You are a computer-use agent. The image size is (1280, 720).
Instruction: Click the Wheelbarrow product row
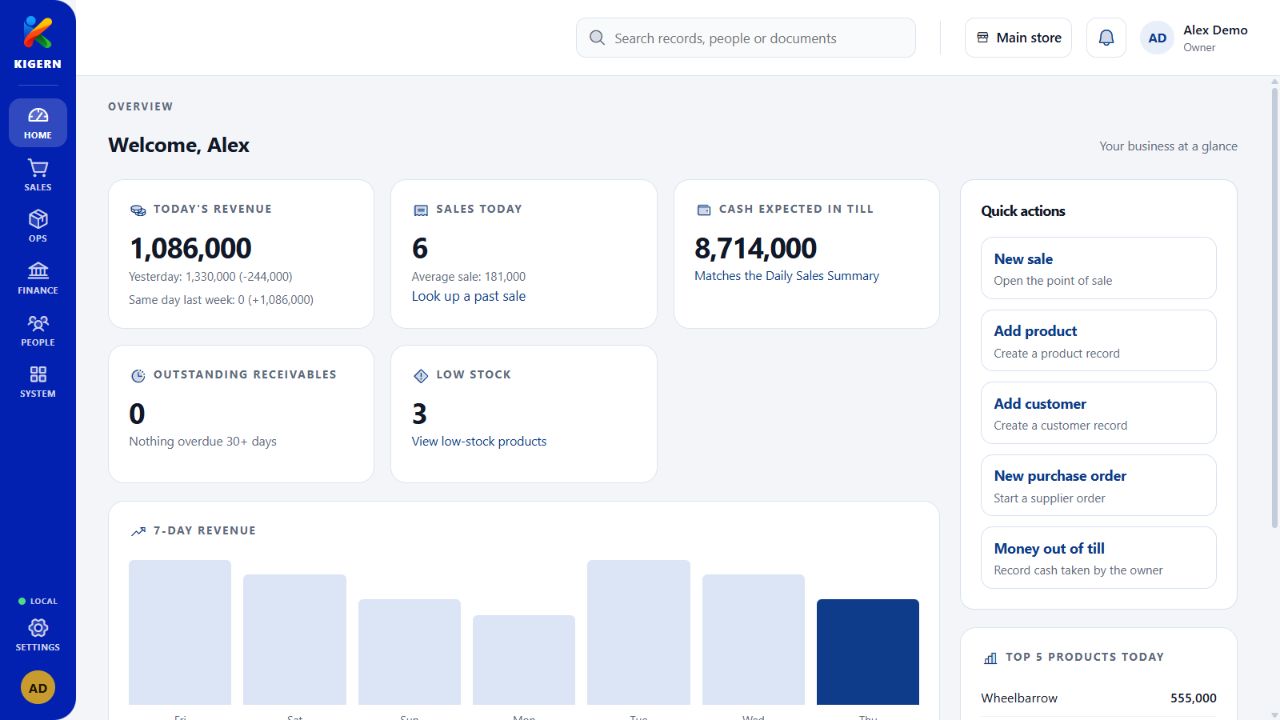pos(1099,698)
